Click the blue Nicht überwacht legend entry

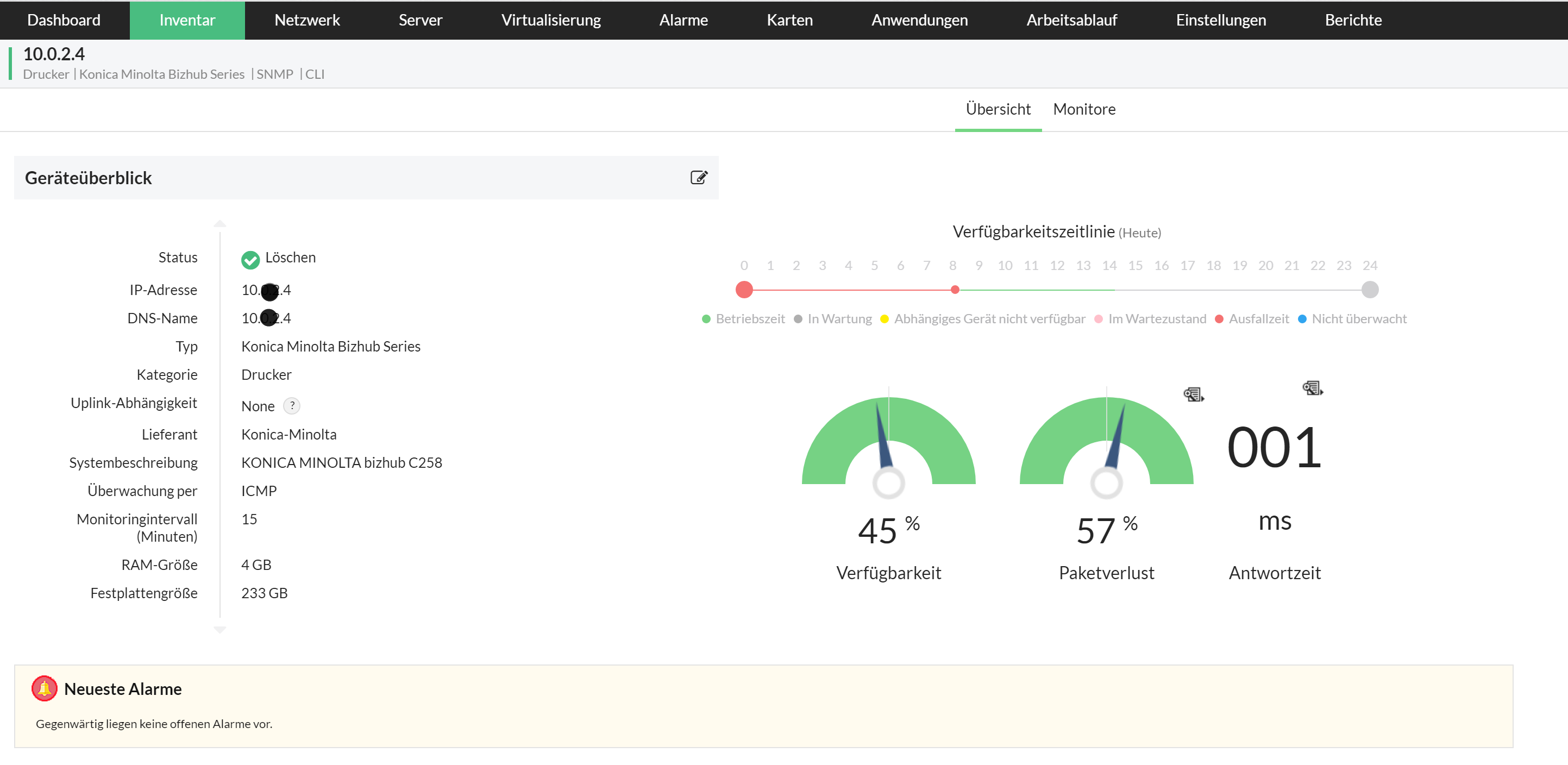point(1352,319)
